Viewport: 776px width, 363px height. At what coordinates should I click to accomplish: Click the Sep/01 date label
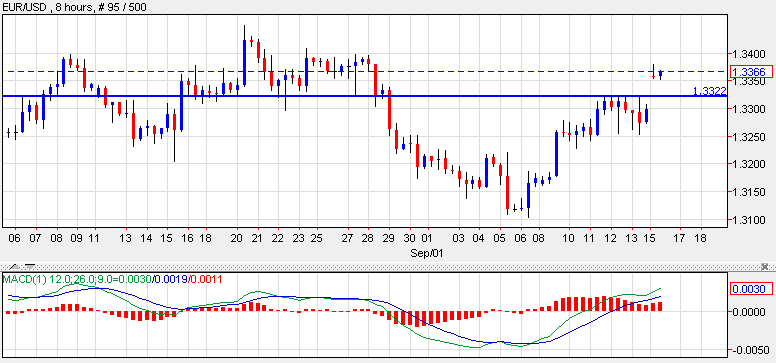click(x=426, y=253)
